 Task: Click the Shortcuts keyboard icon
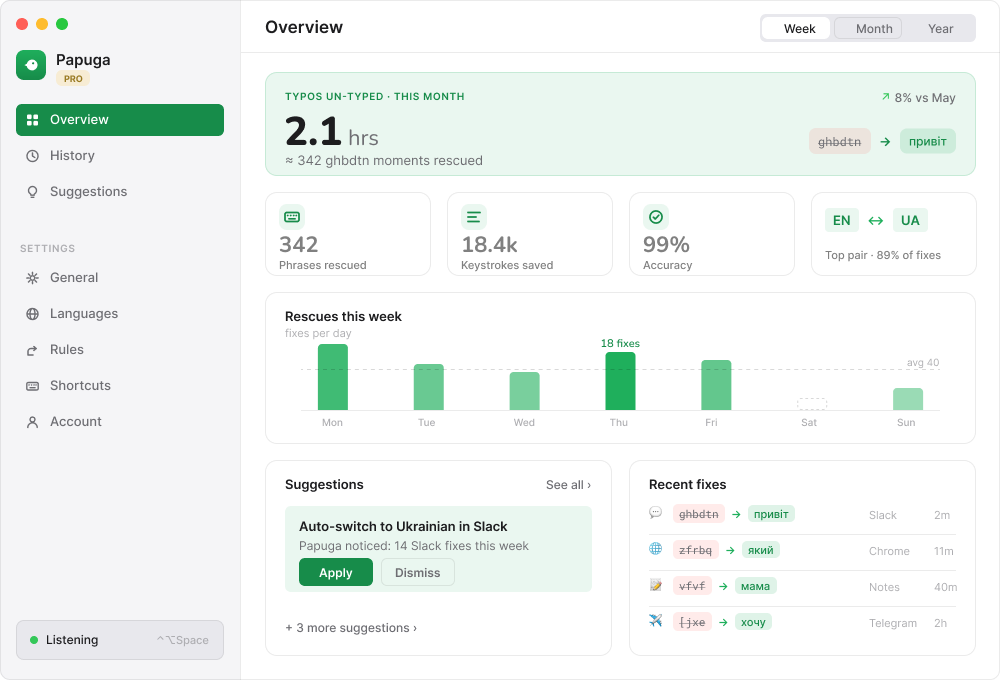point(33,386)
